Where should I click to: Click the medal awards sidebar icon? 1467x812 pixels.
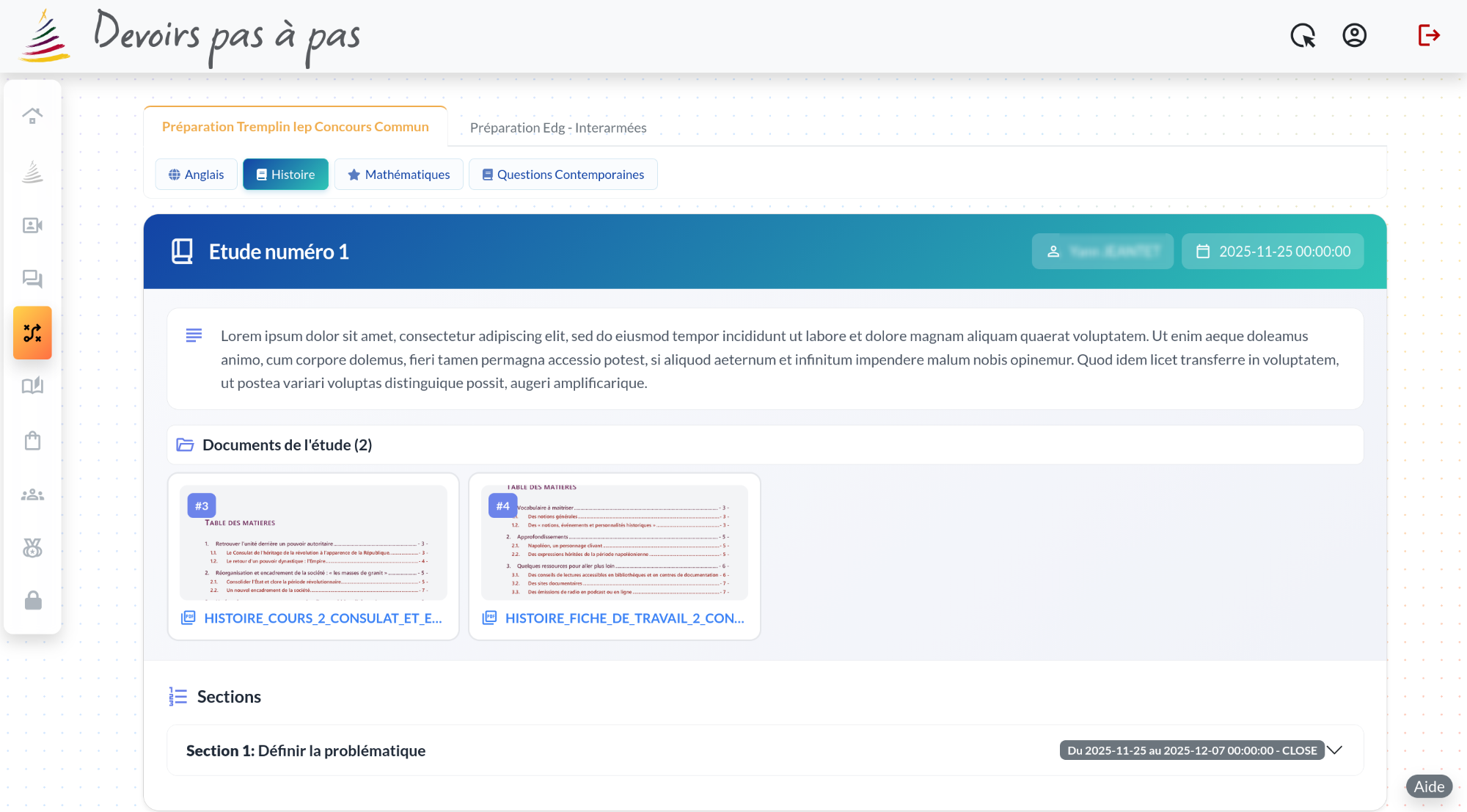tap(32, 548)
